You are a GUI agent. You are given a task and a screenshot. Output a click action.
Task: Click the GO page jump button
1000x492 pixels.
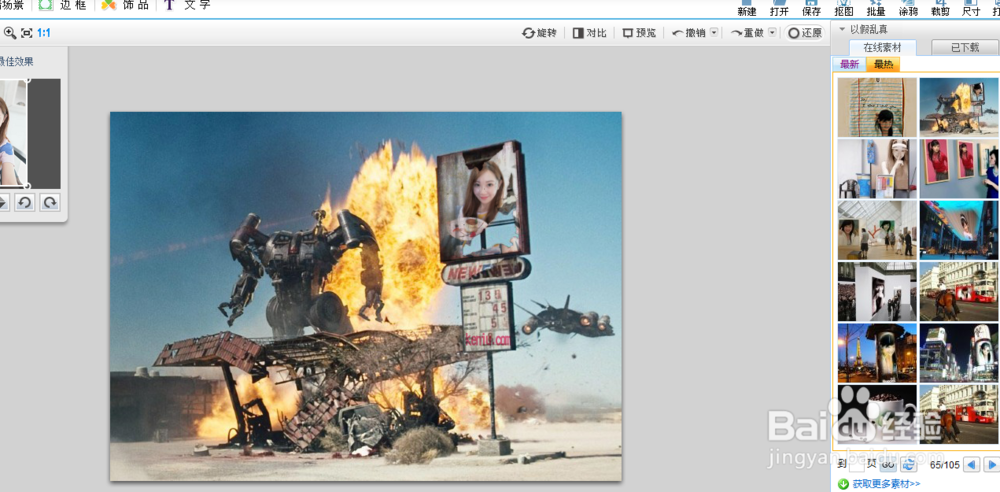coord(887,465)
